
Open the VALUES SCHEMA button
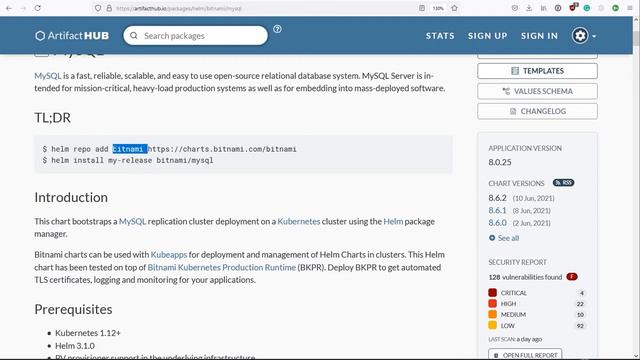537,91
